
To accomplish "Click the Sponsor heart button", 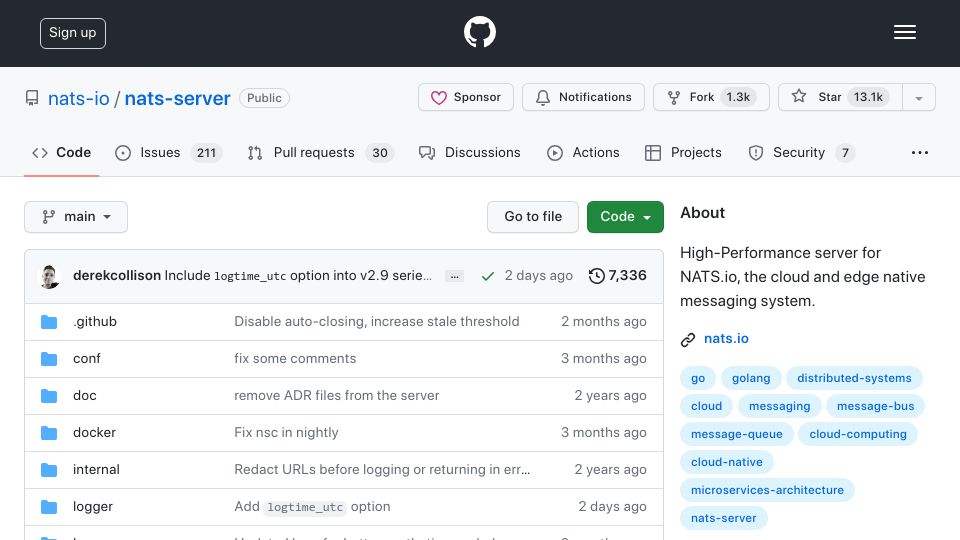I will 466,97.
